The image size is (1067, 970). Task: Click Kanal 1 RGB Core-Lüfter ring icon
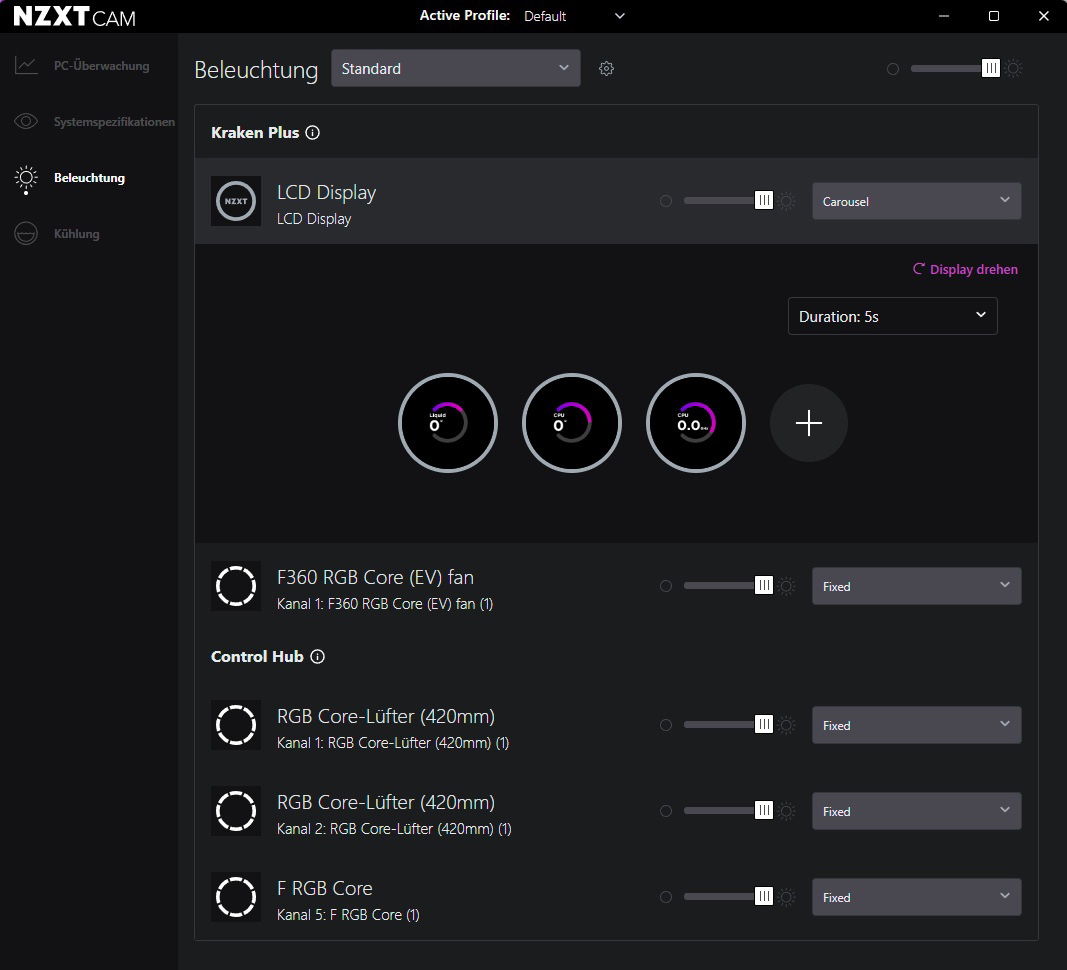pyautogui.click(x=235, y=725)
